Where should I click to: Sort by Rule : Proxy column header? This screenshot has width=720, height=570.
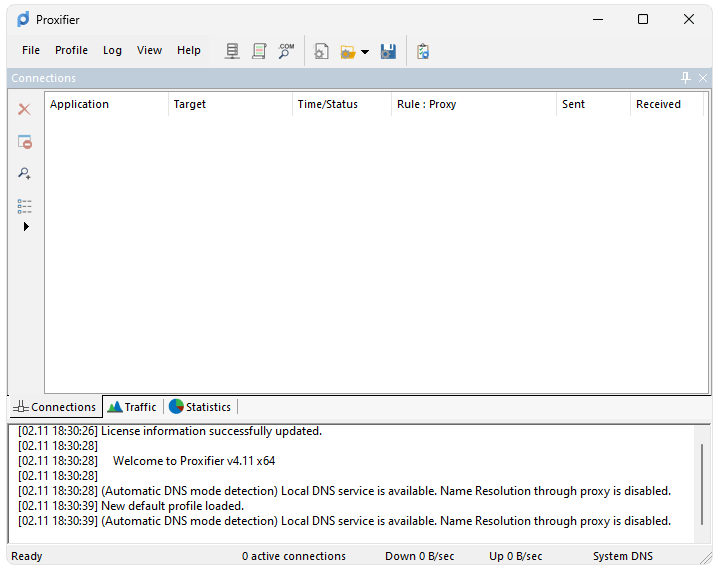(474, 104)
